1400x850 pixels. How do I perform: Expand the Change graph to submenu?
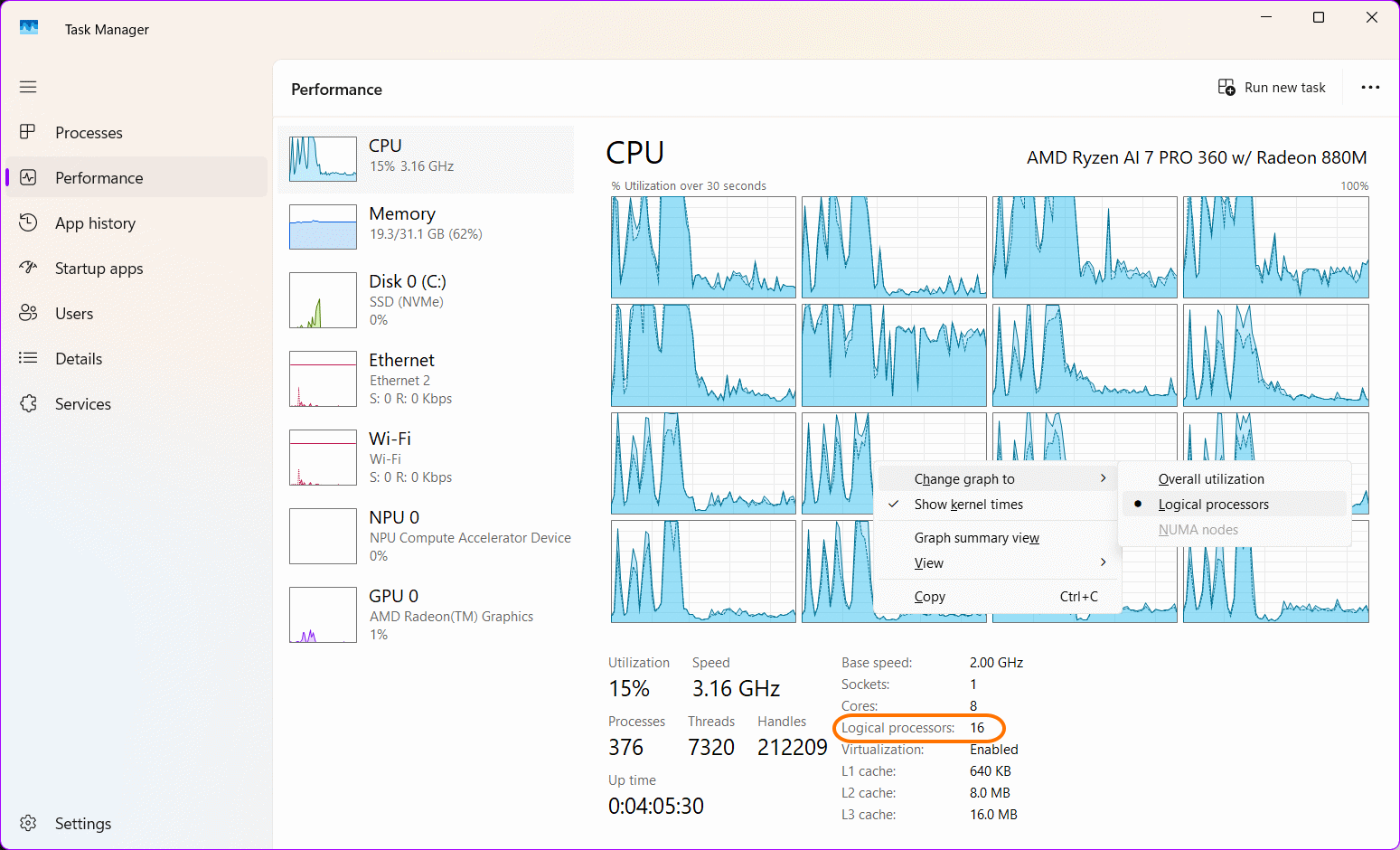click(x=964, y=478)
